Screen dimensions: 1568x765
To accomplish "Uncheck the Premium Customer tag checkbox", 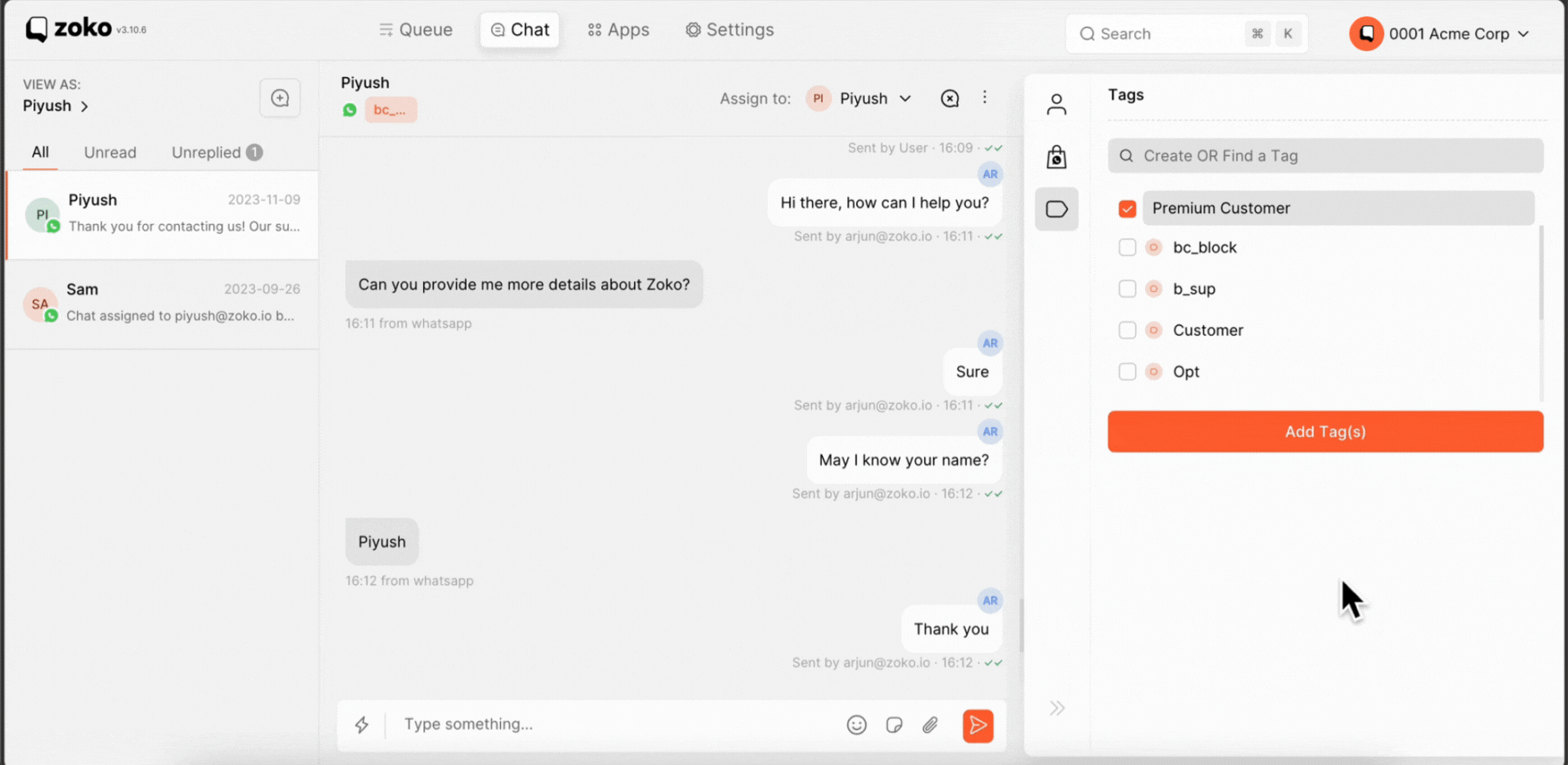I will (x=1127, y=209).
